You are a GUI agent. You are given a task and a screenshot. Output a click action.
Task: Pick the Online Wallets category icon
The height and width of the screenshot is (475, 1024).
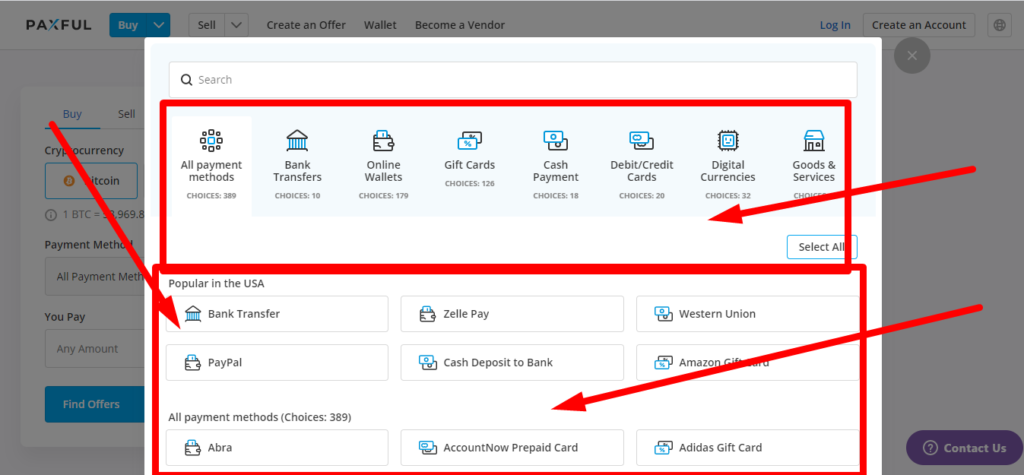pyautogui.click(x=383, y=140)
